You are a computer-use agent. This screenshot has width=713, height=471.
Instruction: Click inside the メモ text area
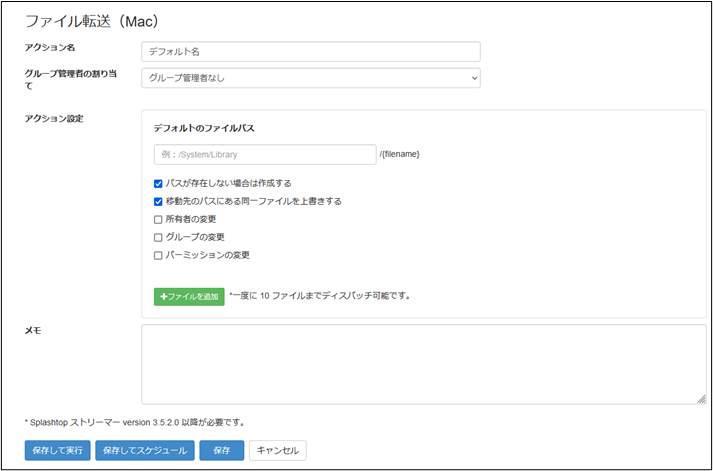pyautogui.click(x=424, y=364)
